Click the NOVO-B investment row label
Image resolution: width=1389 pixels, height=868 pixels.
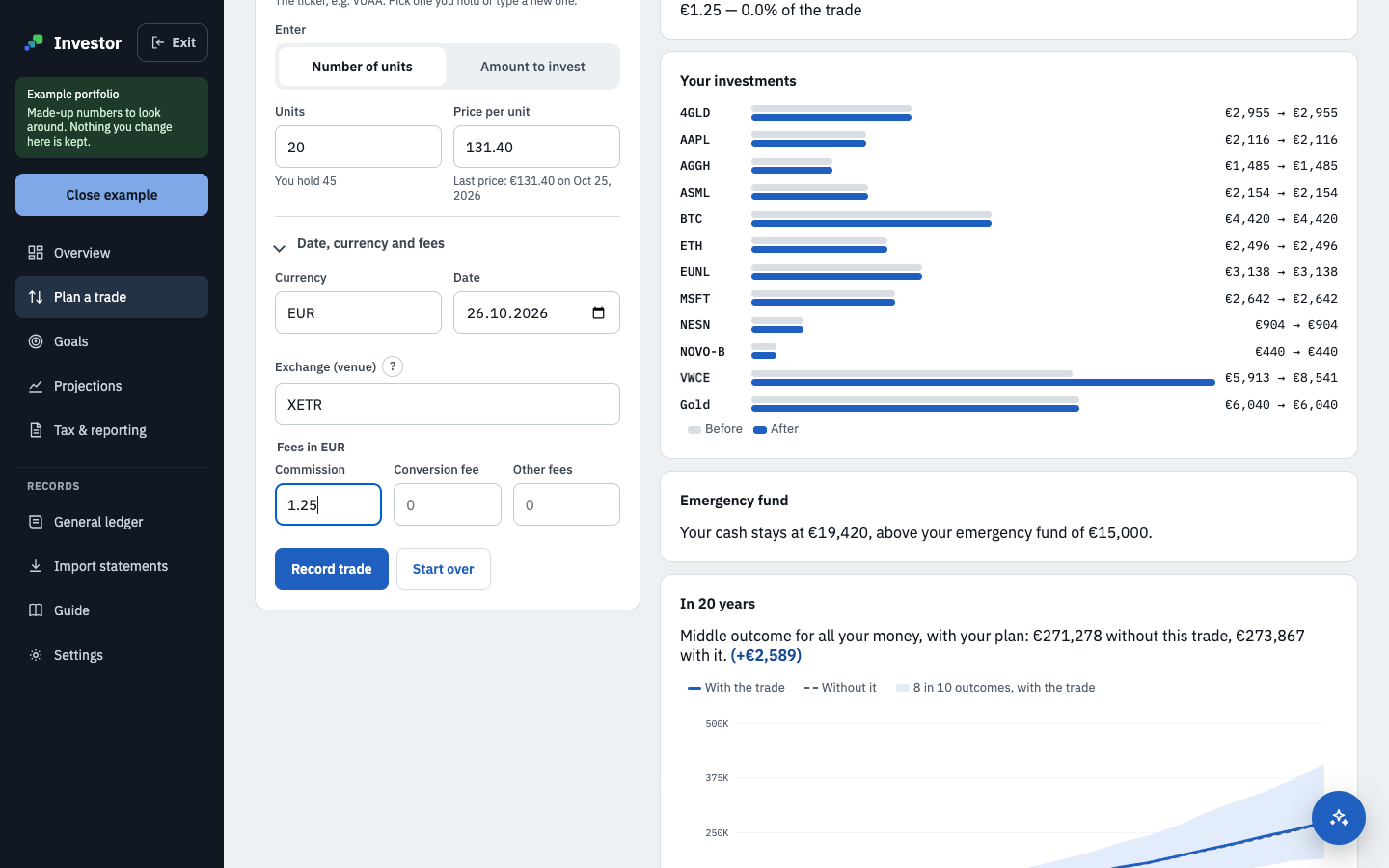tap(702, 352)
